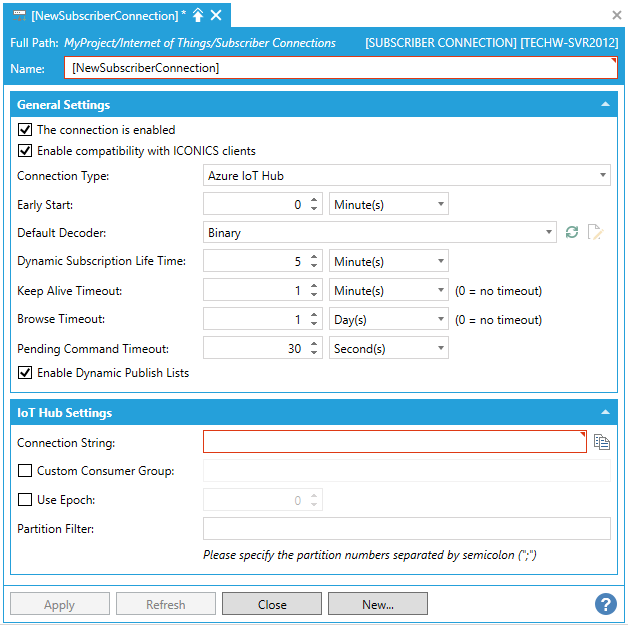This screenshot has height=626, width=628.
Task: Click the New... button
Action: coord(378,604)
